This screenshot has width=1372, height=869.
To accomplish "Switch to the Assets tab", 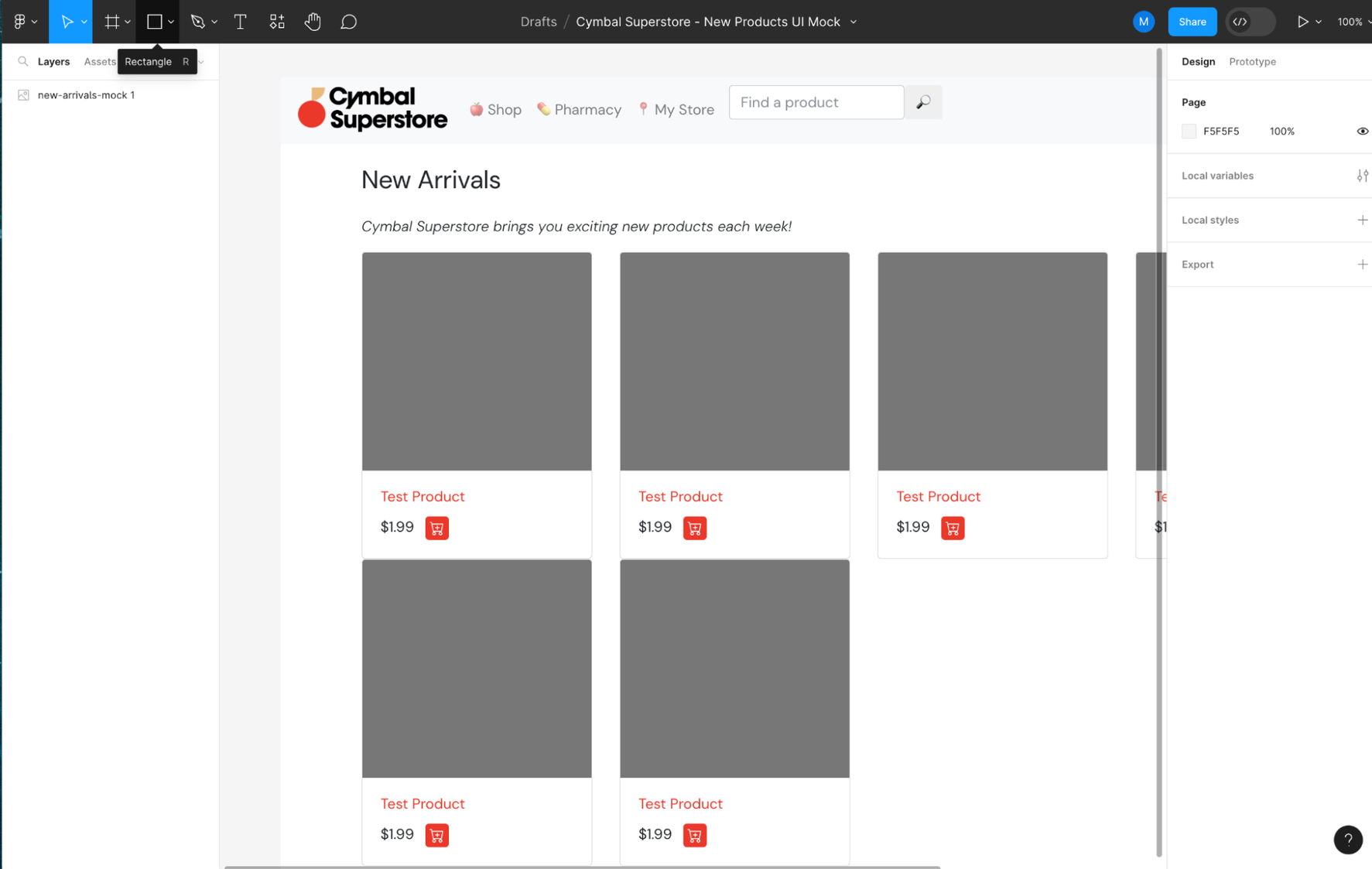I will click(100, 62).
